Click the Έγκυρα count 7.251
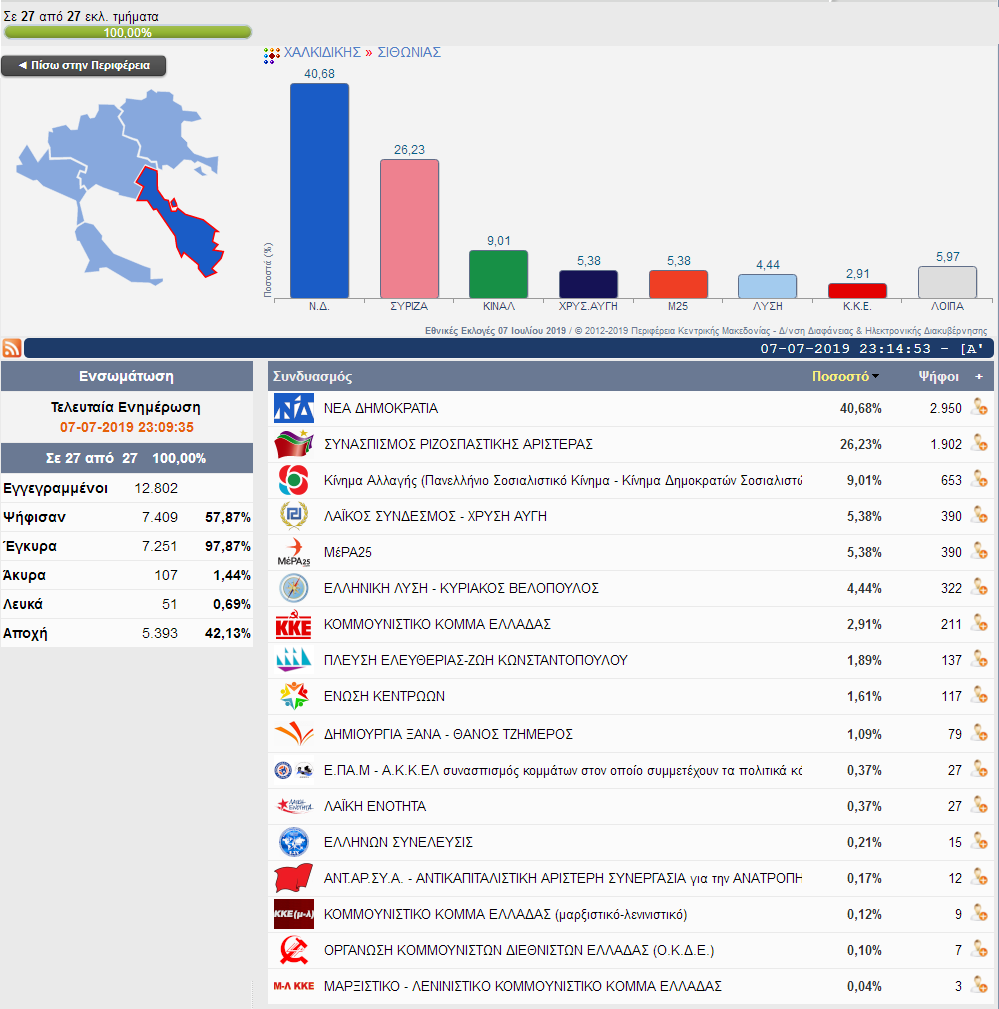Viewport: 999px width, 1009px height. (x=160, y=546)
